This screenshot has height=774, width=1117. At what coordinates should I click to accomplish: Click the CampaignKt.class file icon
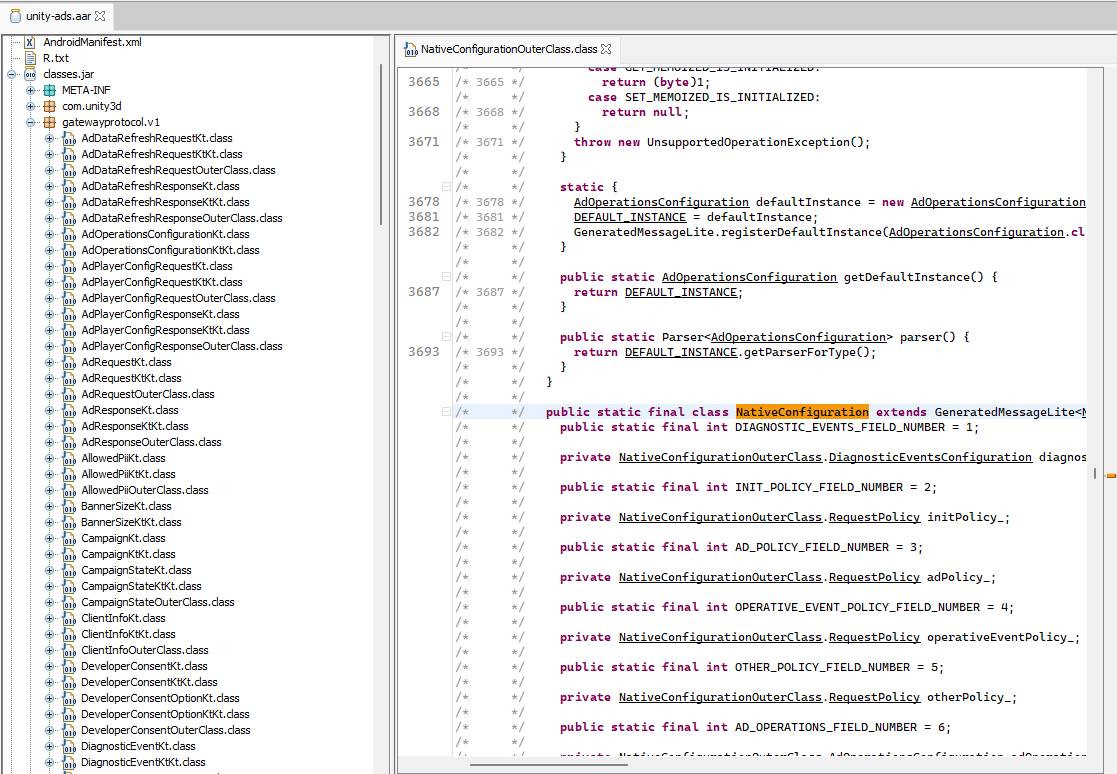[68, 538]
